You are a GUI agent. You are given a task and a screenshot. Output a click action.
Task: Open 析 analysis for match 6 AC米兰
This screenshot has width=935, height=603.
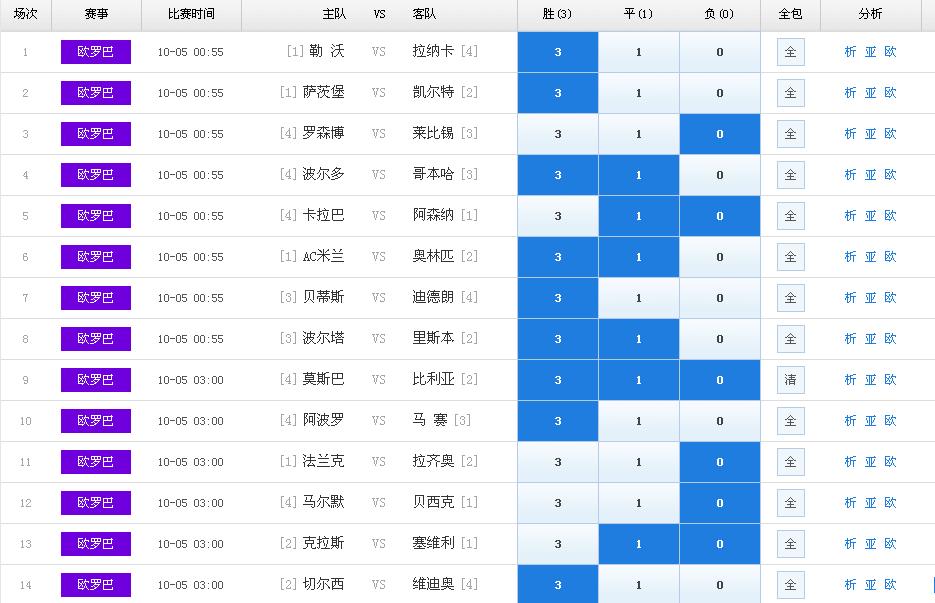point(850,257)
